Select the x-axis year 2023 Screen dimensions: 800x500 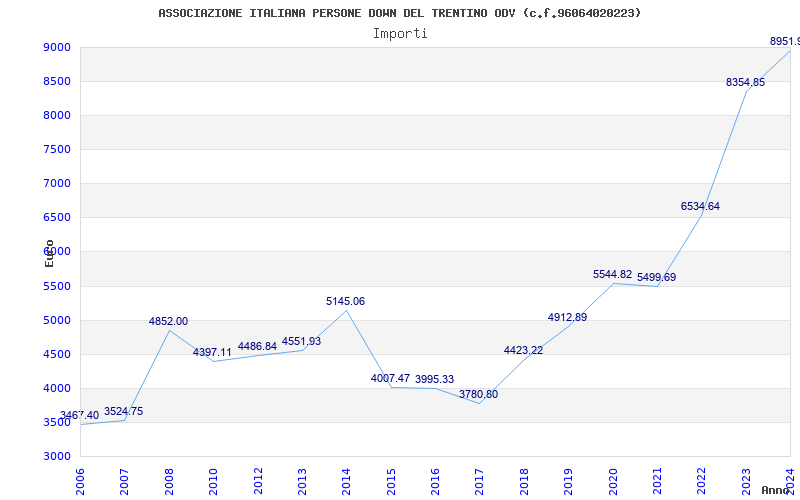(746, 482)
